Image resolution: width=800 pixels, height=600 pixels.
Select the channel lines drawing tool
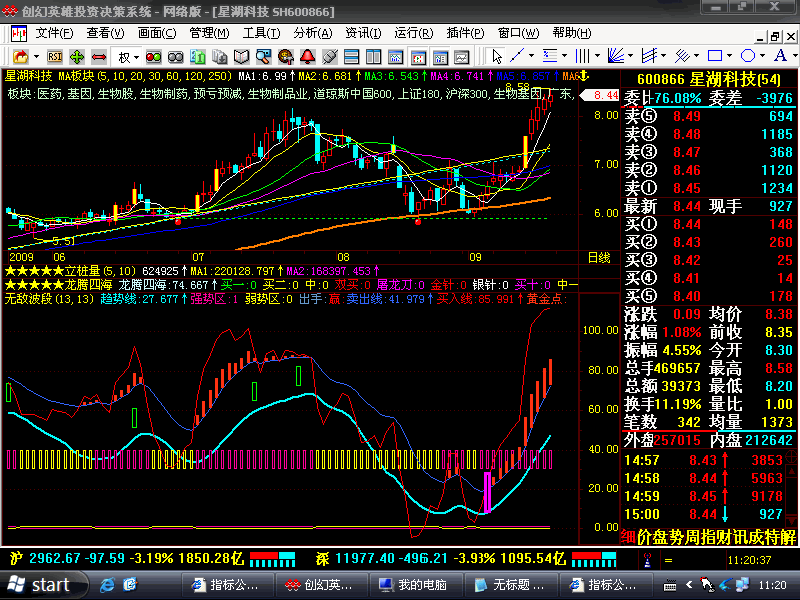click(x=648, y=55)
